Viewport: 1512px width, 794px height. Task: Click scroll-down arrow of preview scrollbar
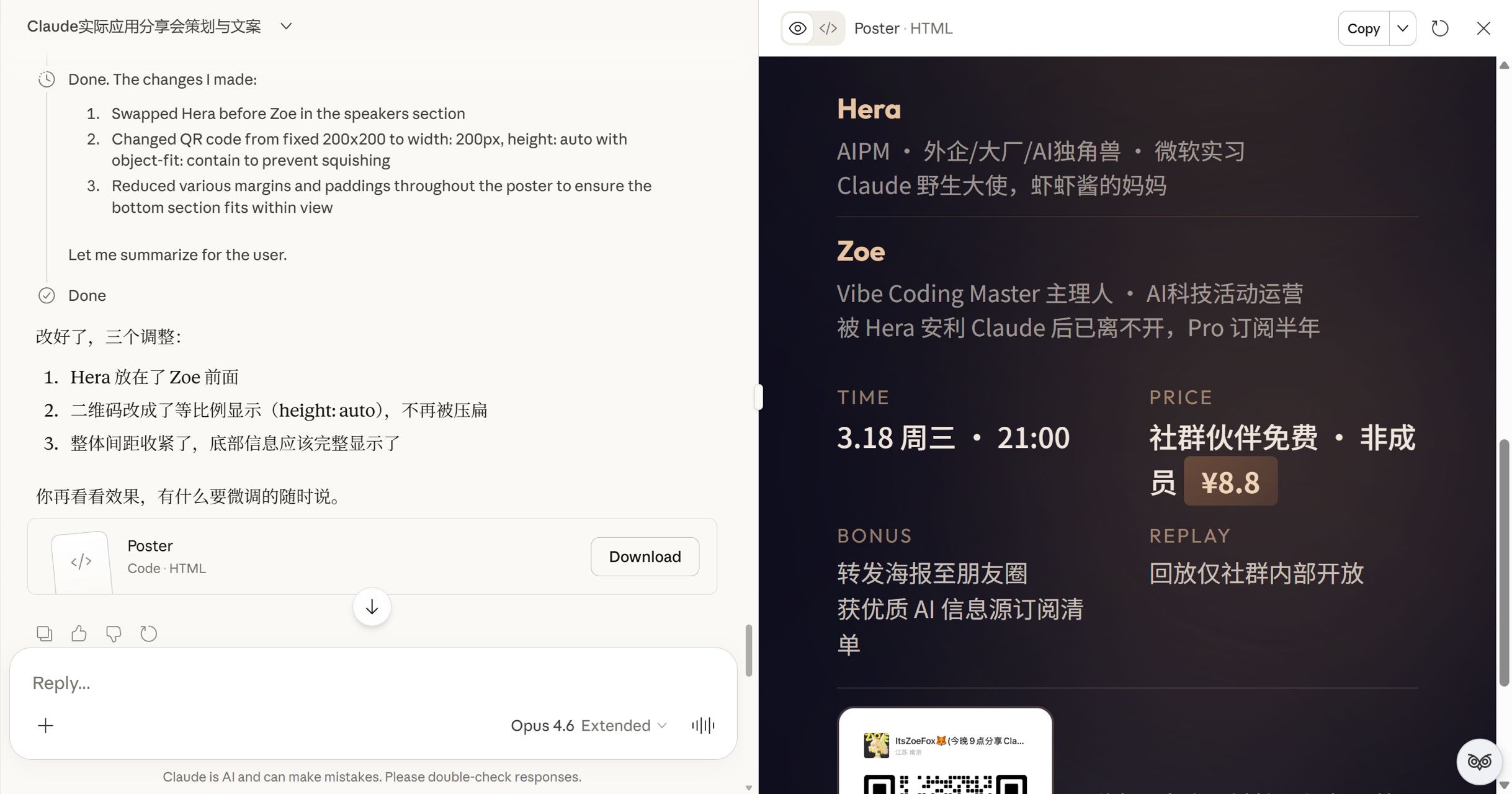coord(1504,785)
